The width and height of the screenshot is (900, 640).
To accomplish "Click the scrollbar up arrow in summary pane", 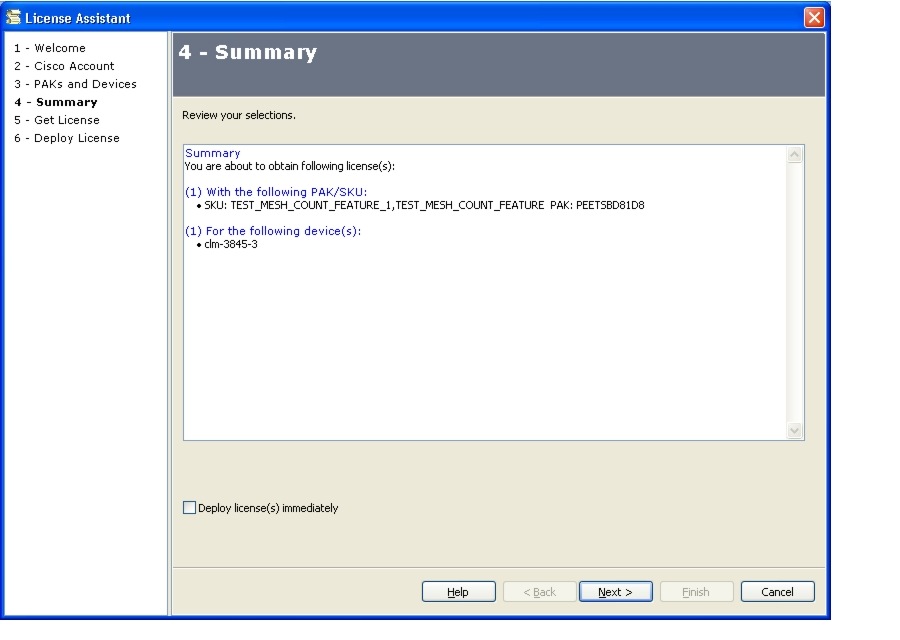I will [x=795, y=152].
